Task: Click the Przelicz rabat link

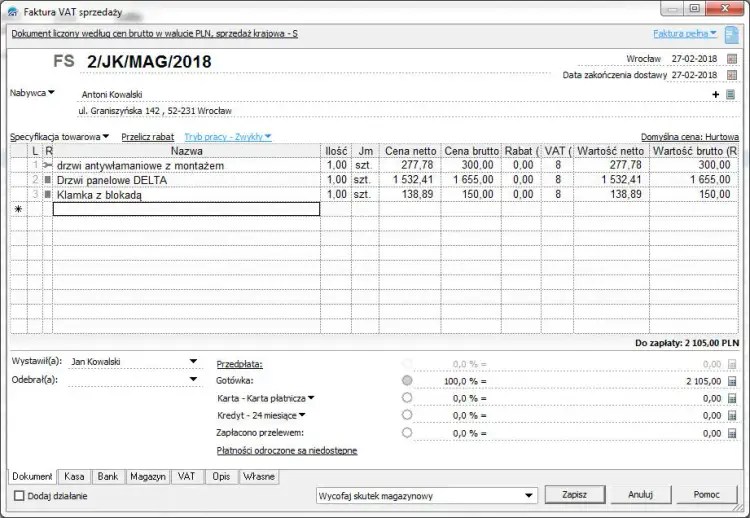Action: tap(147, 136)
